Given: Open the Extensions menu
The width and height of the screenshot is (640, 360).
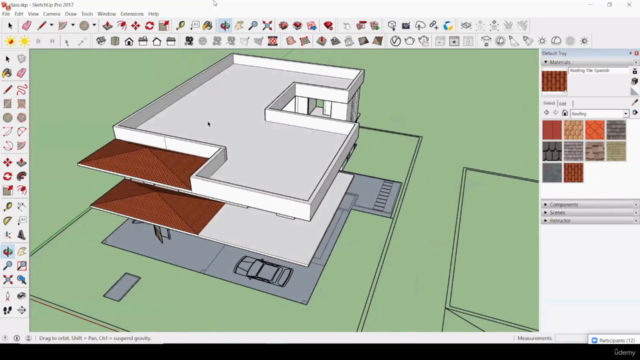Looking at the screenshot, I should pos(132,14).
